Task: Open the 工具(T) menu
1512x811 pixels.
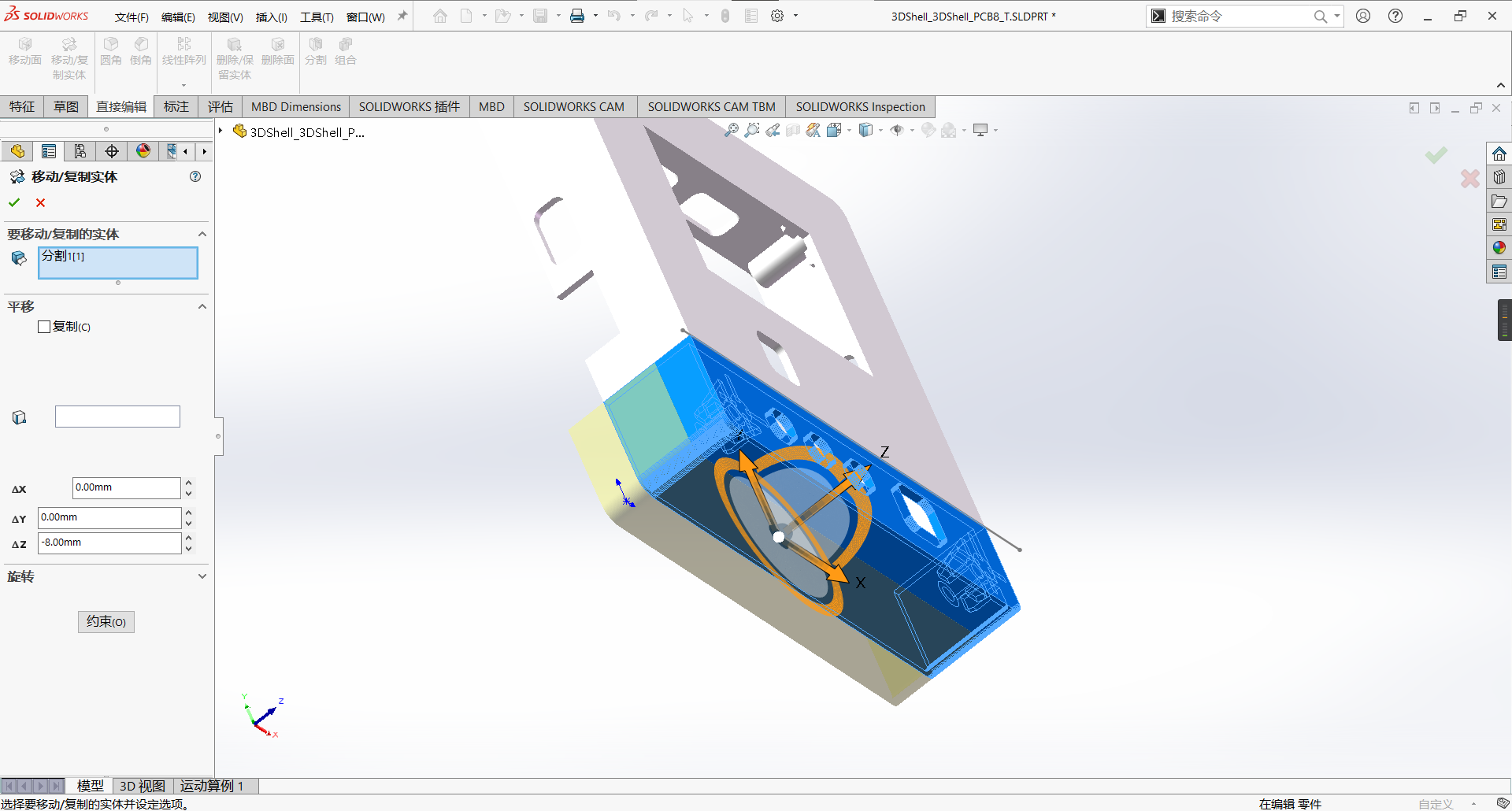Action: [317, 17]
